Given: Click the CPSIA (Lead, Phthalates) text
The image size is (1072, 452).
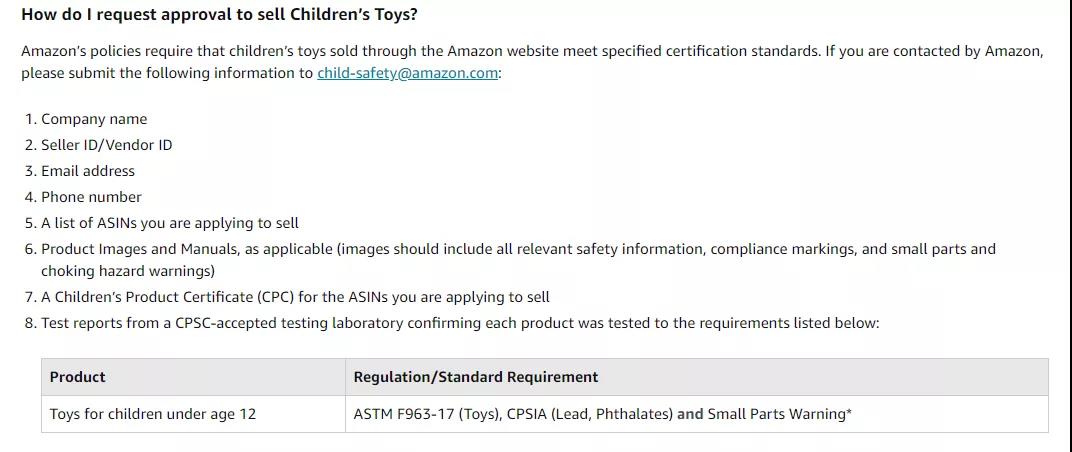Looking at the screenshot, I should point(590,414).
